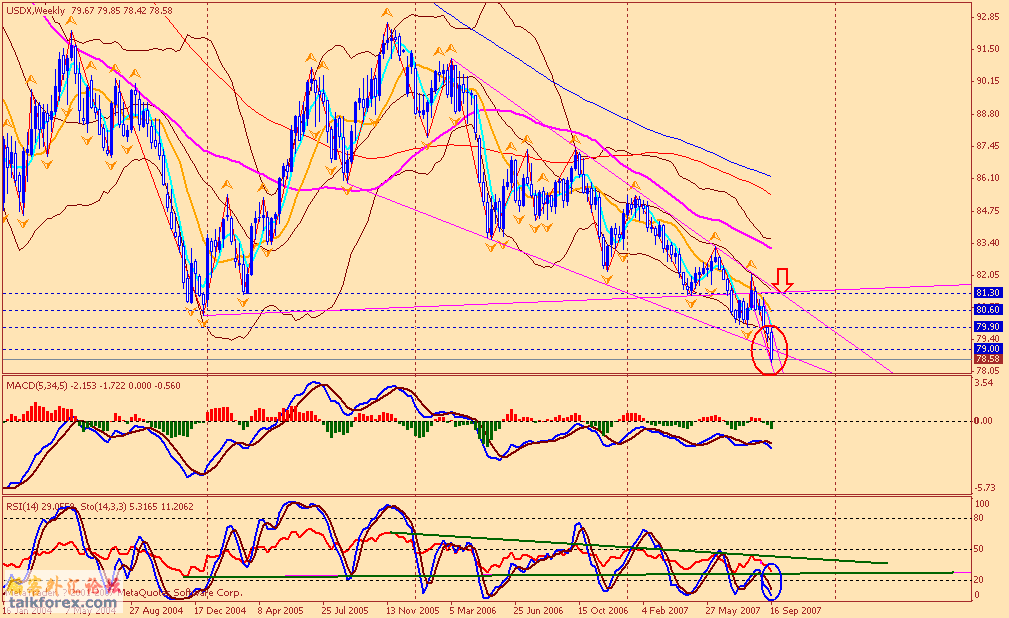Click the 20 oscillator scale label
Viewport: 1009px width, 618px height.
pos(979,580)
